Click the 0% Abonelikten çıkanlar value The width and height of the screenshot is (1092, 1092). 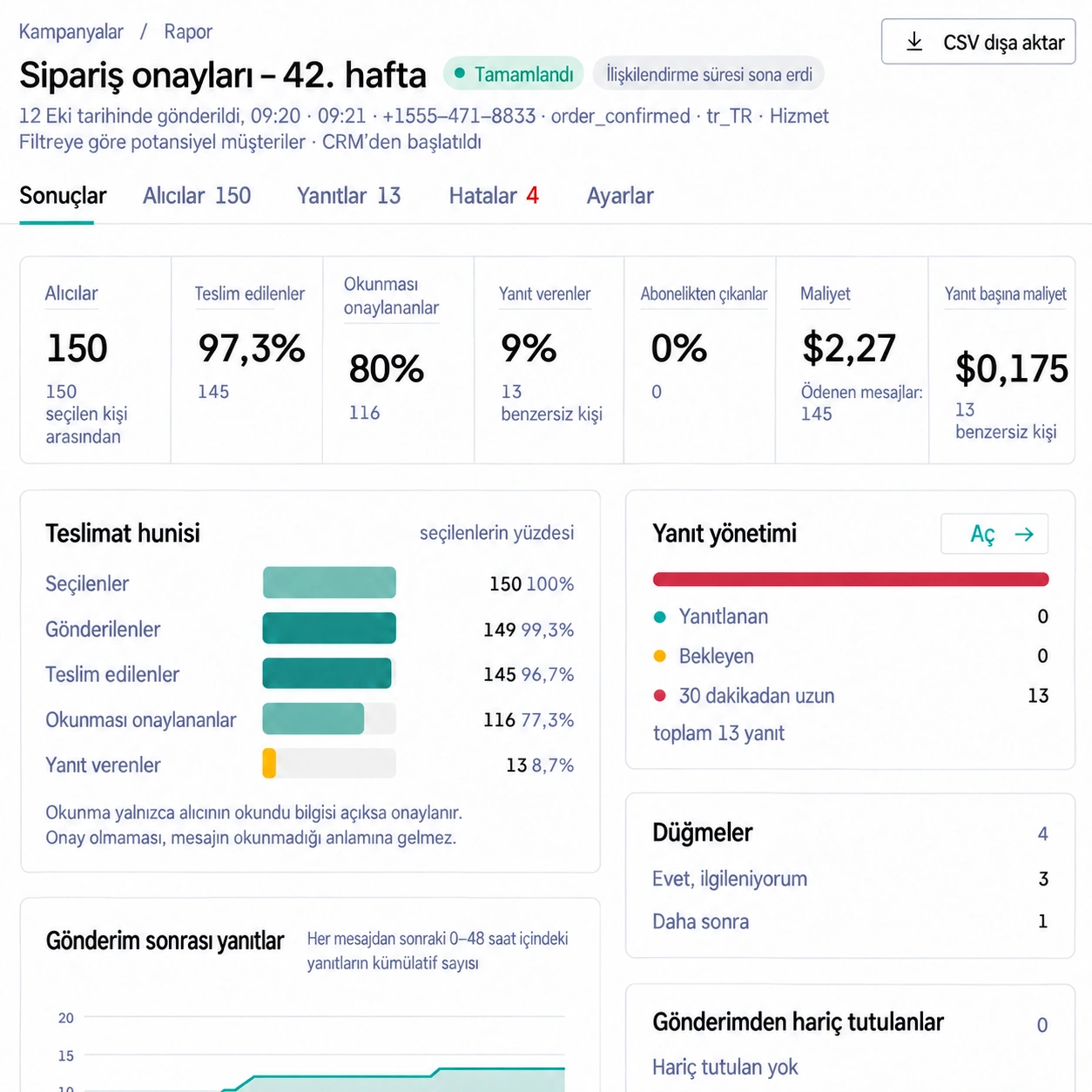coord(679,348)
